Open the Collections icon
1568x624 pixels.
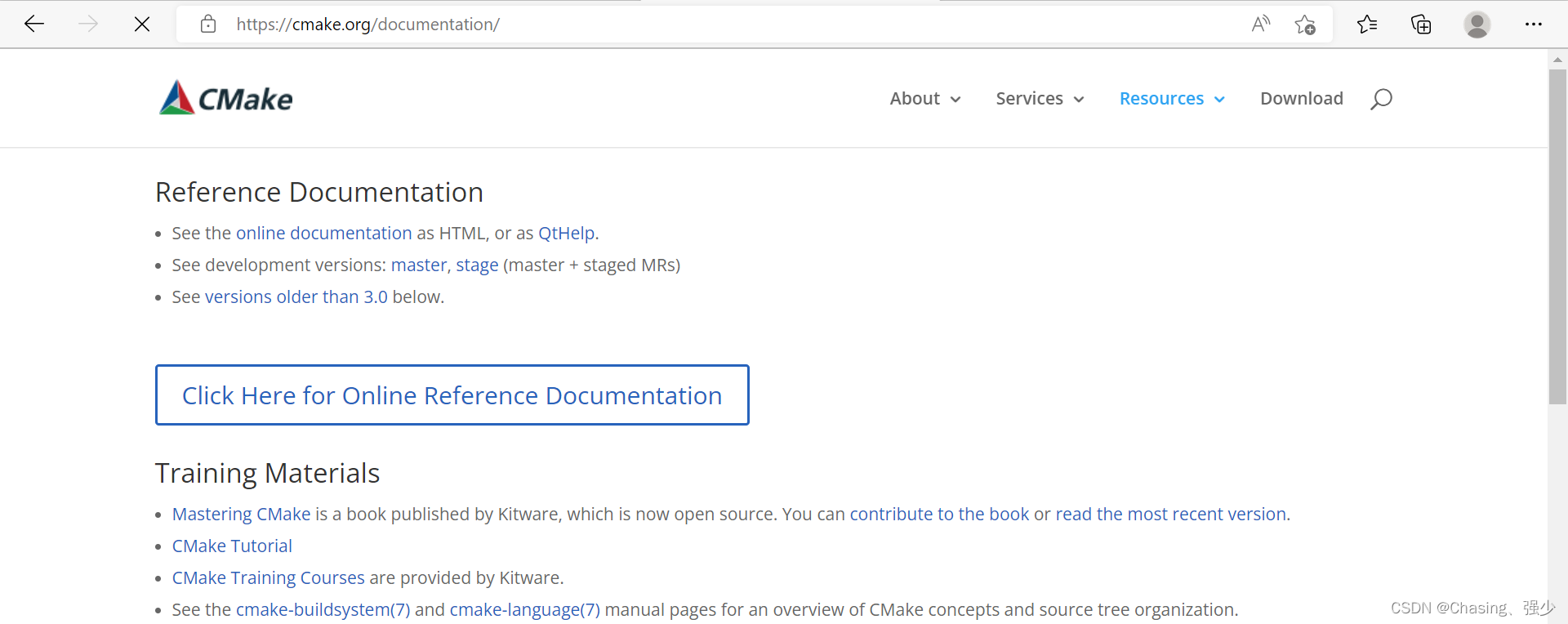pos(1421,25)
